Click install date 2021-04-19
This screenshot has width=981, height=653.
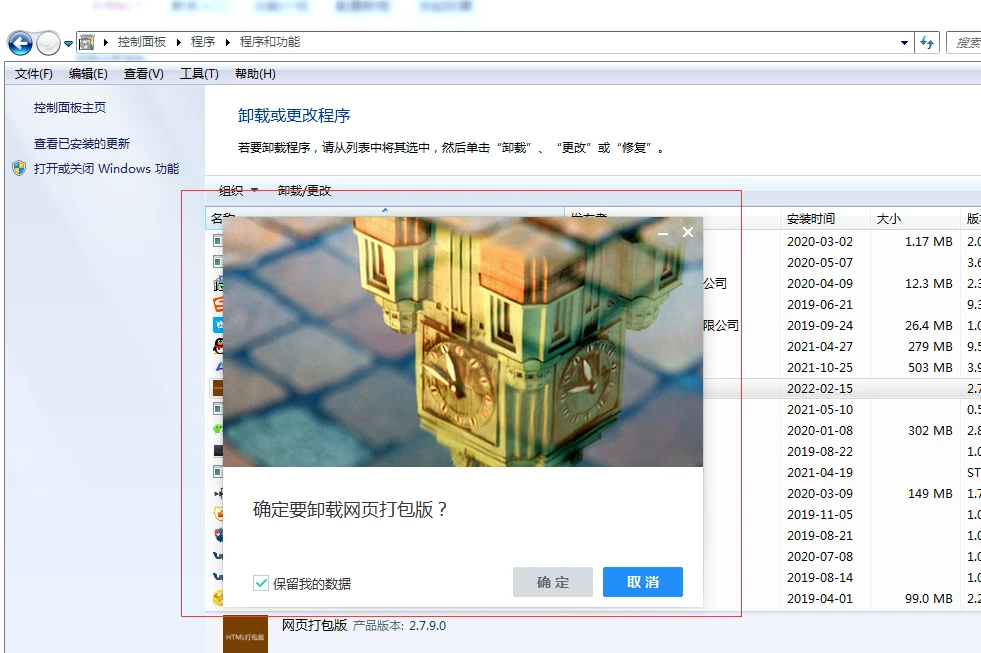(820, 472)
